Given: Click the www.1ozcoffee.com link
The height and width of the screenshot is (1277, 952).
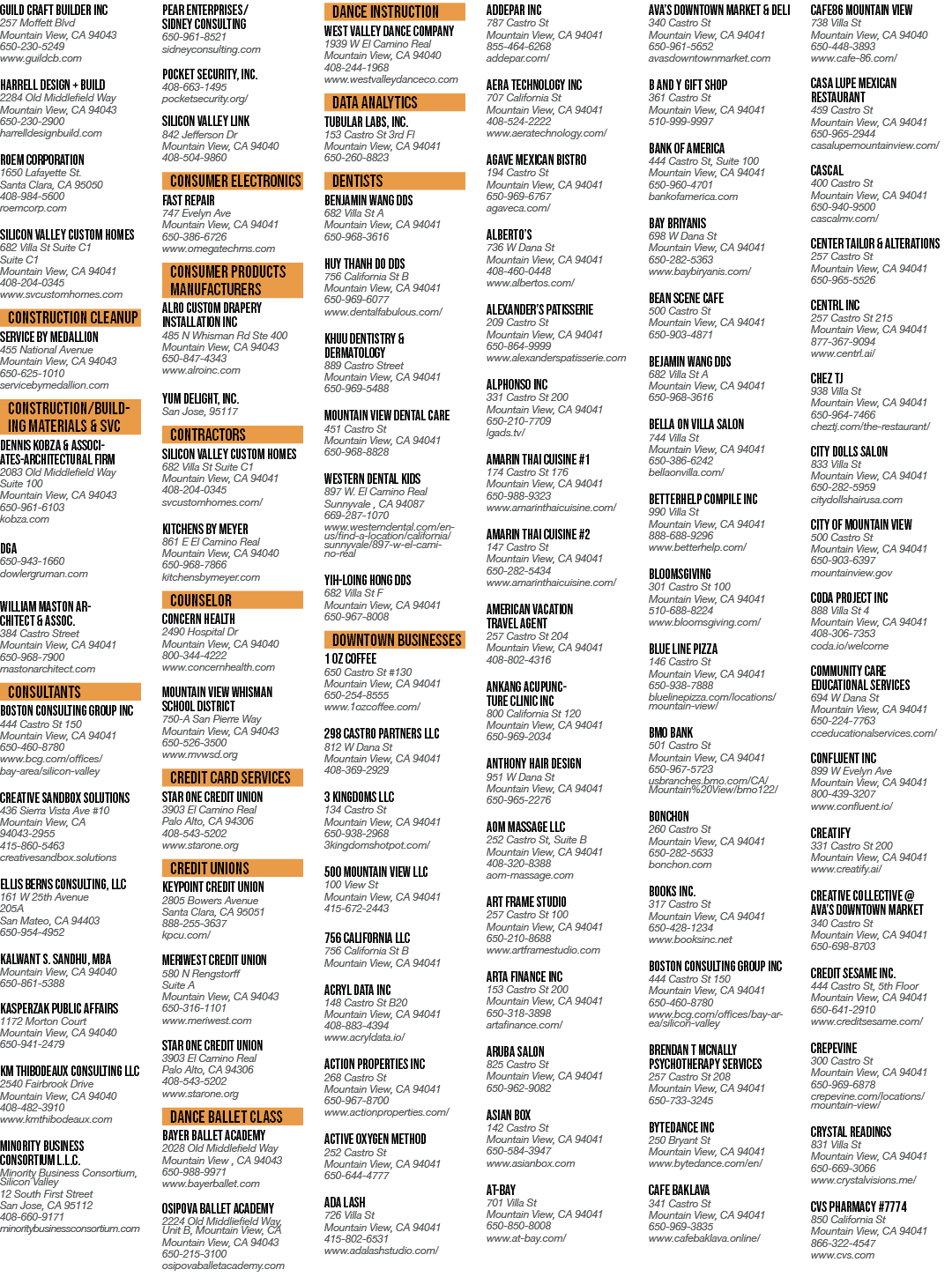Looking at the screenshot, I should click(372, 707).
